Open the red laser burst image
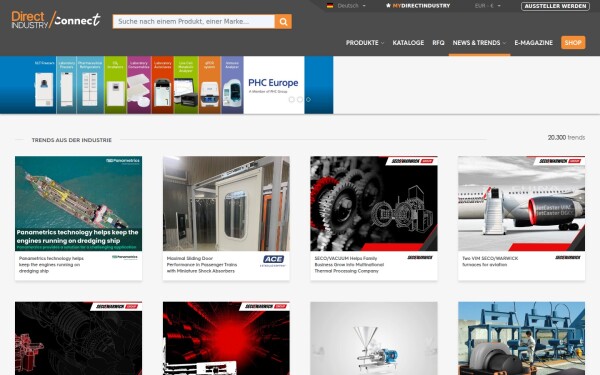 (226, 338)
